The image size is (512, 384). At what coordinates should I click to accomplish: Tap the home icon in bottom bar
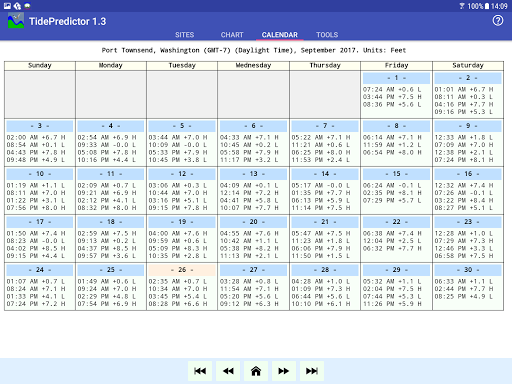pyautogui.click(x=256, y=371)
